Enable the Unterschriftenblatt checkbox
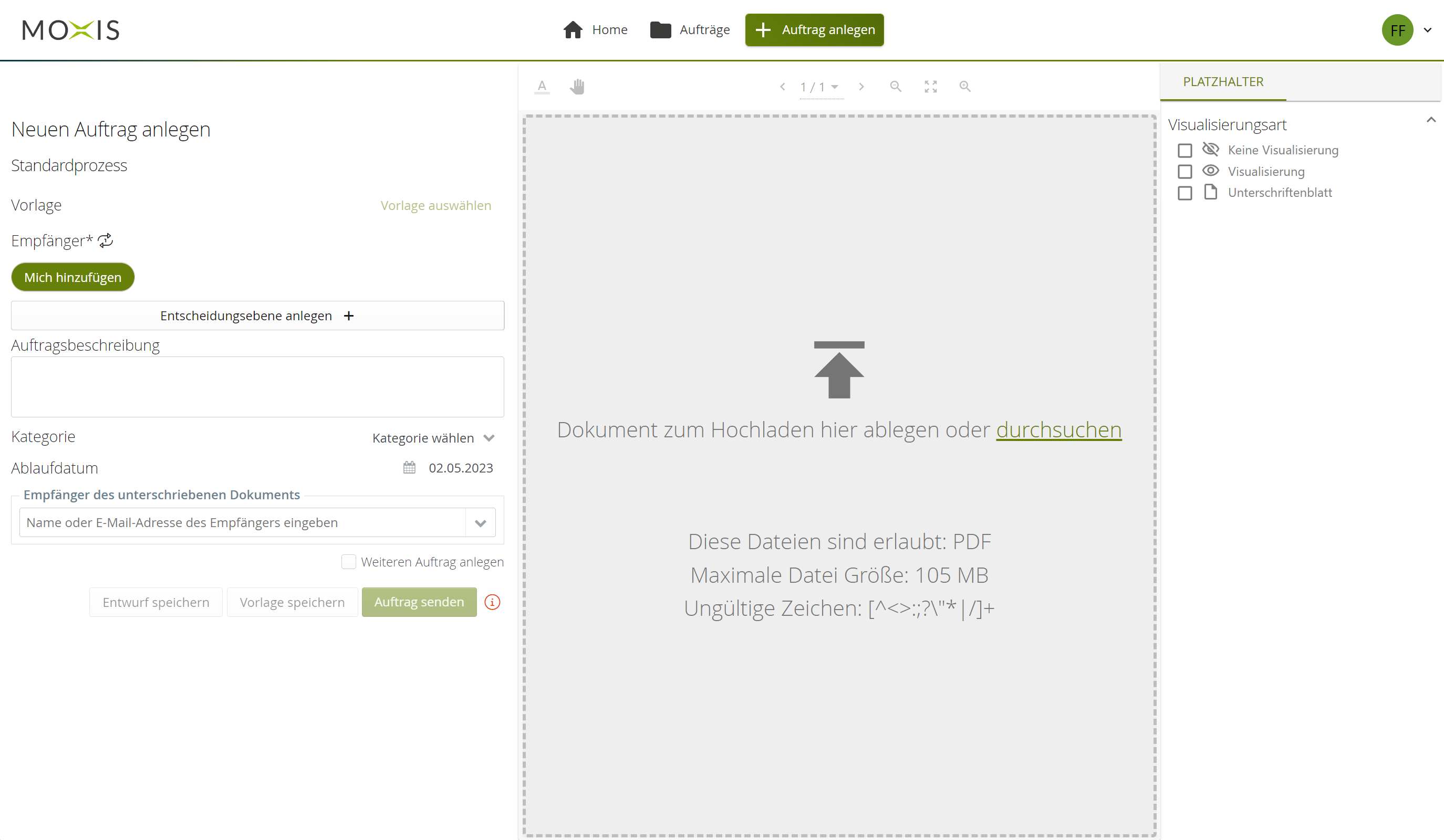The height and width of the screenshot is (840, 1444). (x=1185, y=193)
